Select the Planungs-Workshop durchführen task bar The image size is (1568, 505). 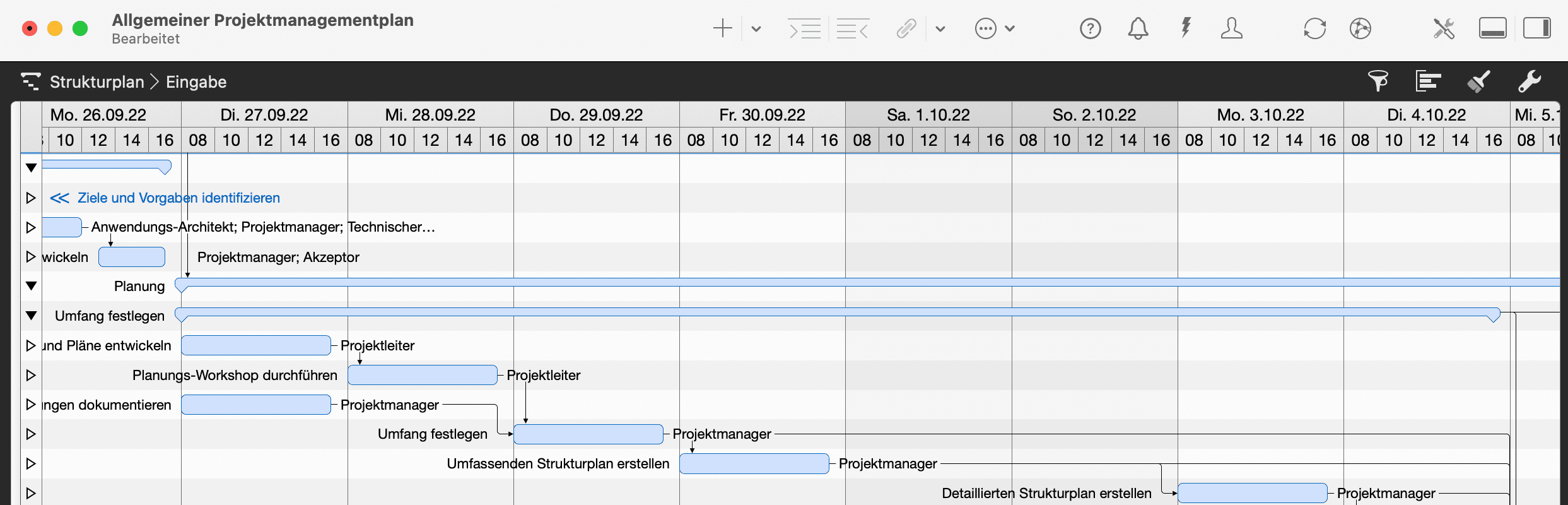tap(422, 375)
